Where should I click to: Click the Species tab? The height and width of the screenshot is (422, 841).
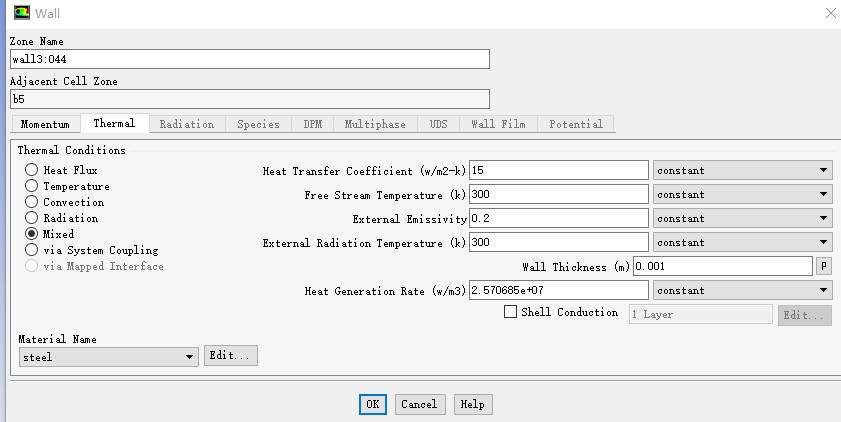[258, 124]
